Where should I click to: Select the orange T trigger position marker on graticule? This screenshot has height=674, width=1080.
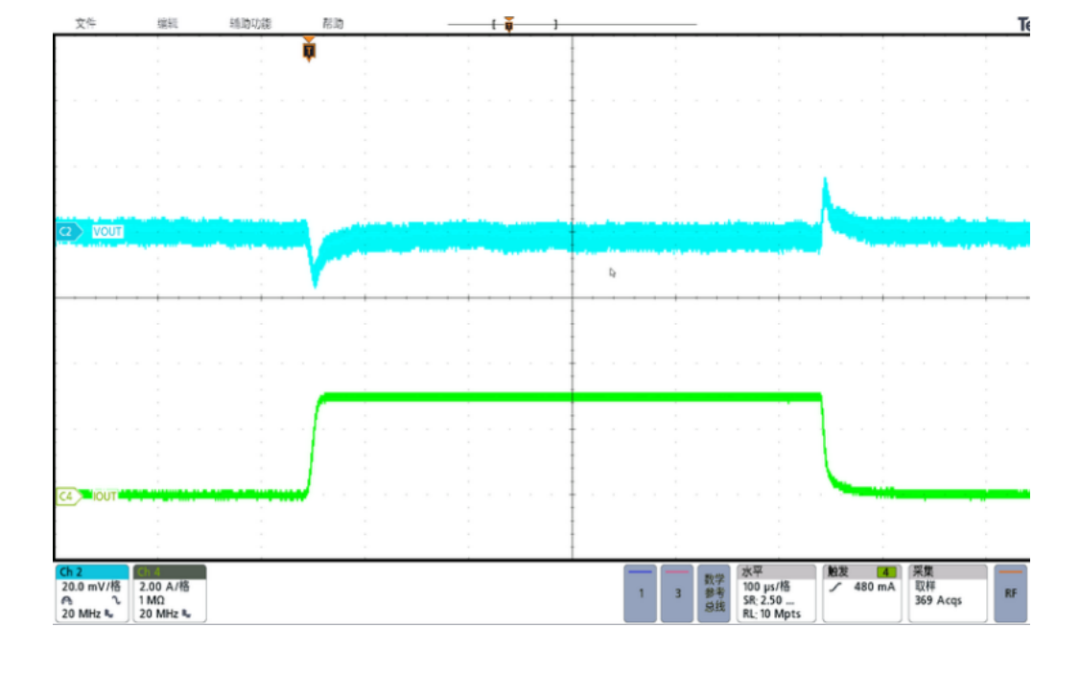(309, 49)
